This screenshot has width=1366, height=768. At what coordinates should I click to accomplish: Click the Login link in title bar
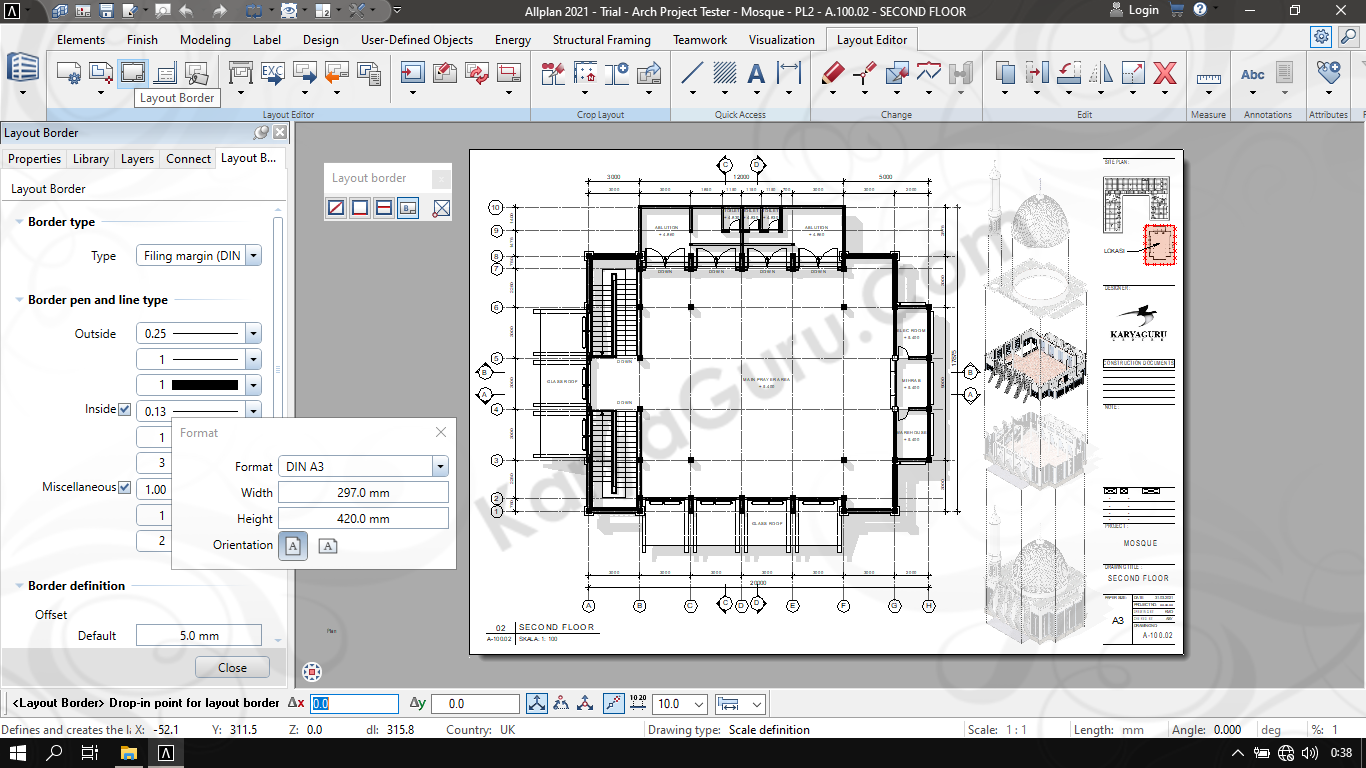click(1143, 11)
